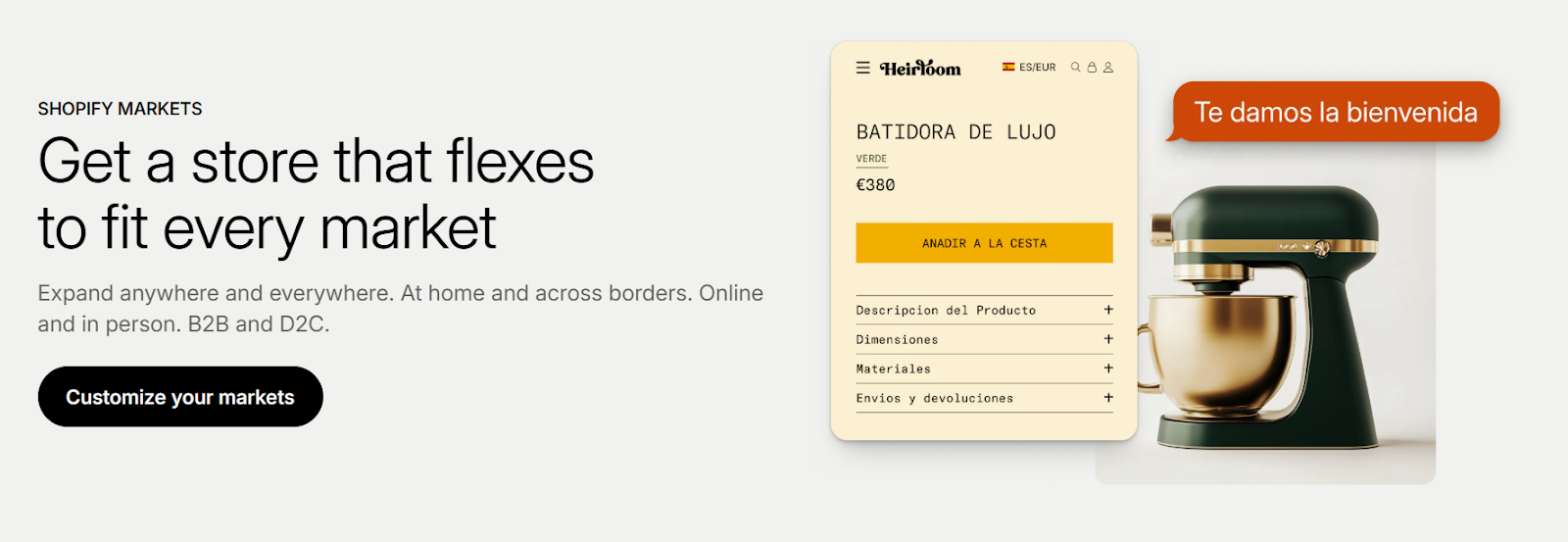Image resolution: width=1568 pixels, height=542 pixels.
Task: Click the Spanish flag icon
Action: (x=1007, y=67)
